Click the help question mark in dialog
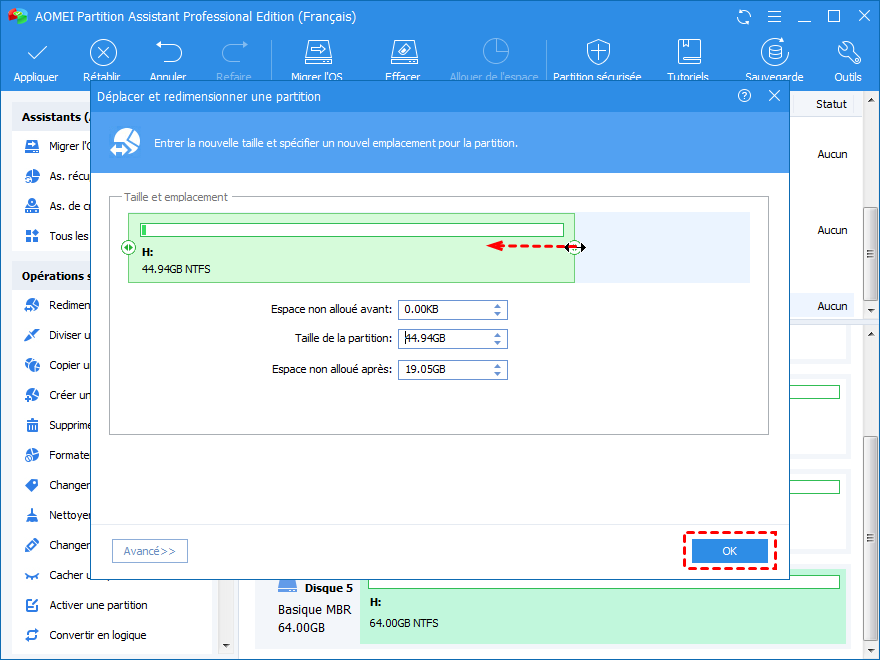 pos(744,96)
